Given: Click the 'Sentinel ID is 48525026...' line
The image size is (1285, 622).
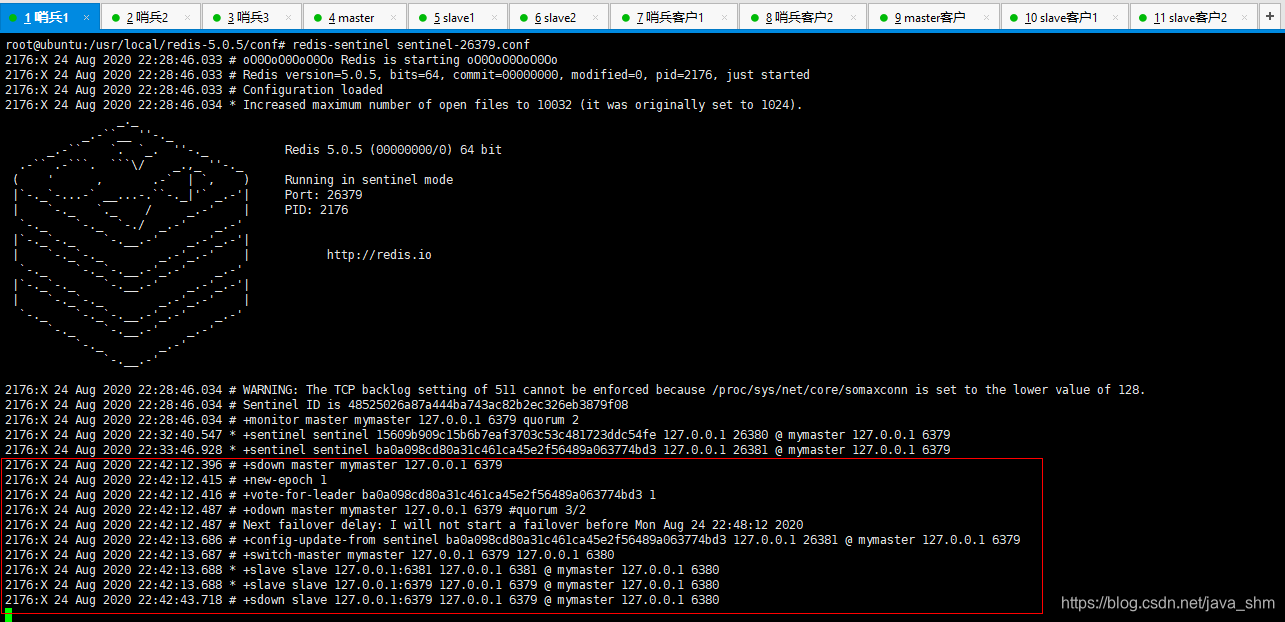Looking at the screenshot, I should coord(316,405).
